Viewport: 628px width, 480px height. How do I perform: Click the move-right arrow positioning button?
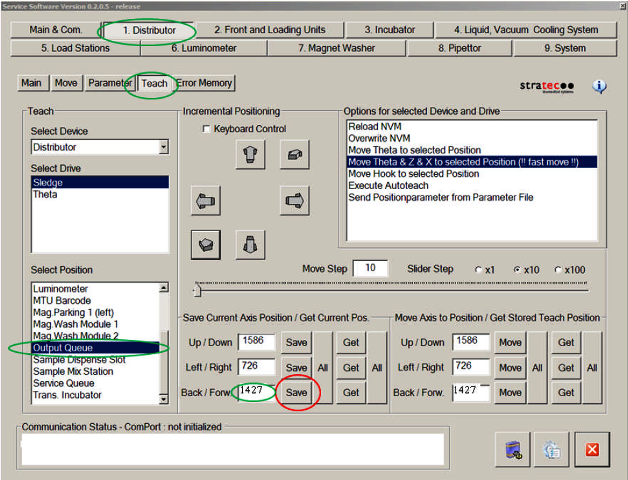tap(293, 201)
